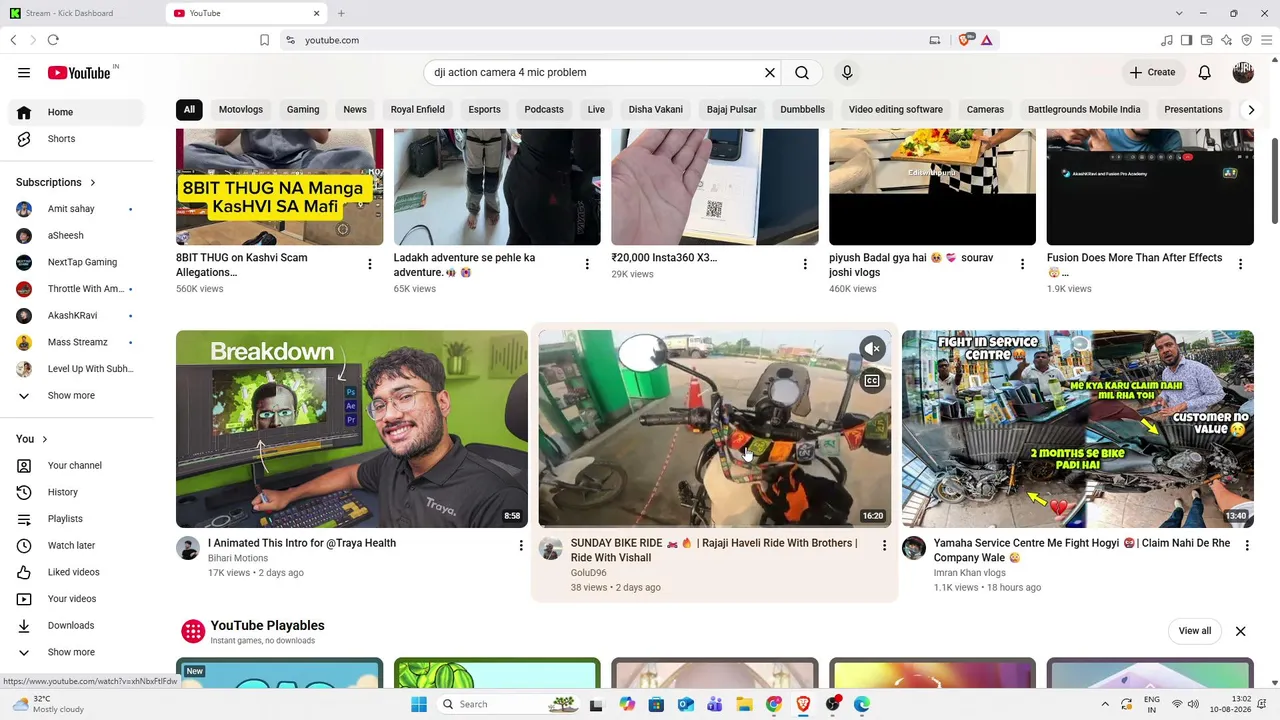Screen dimensions: 1280x720
Task: Open the Windows Start menu
Action: tap(419, 704)
